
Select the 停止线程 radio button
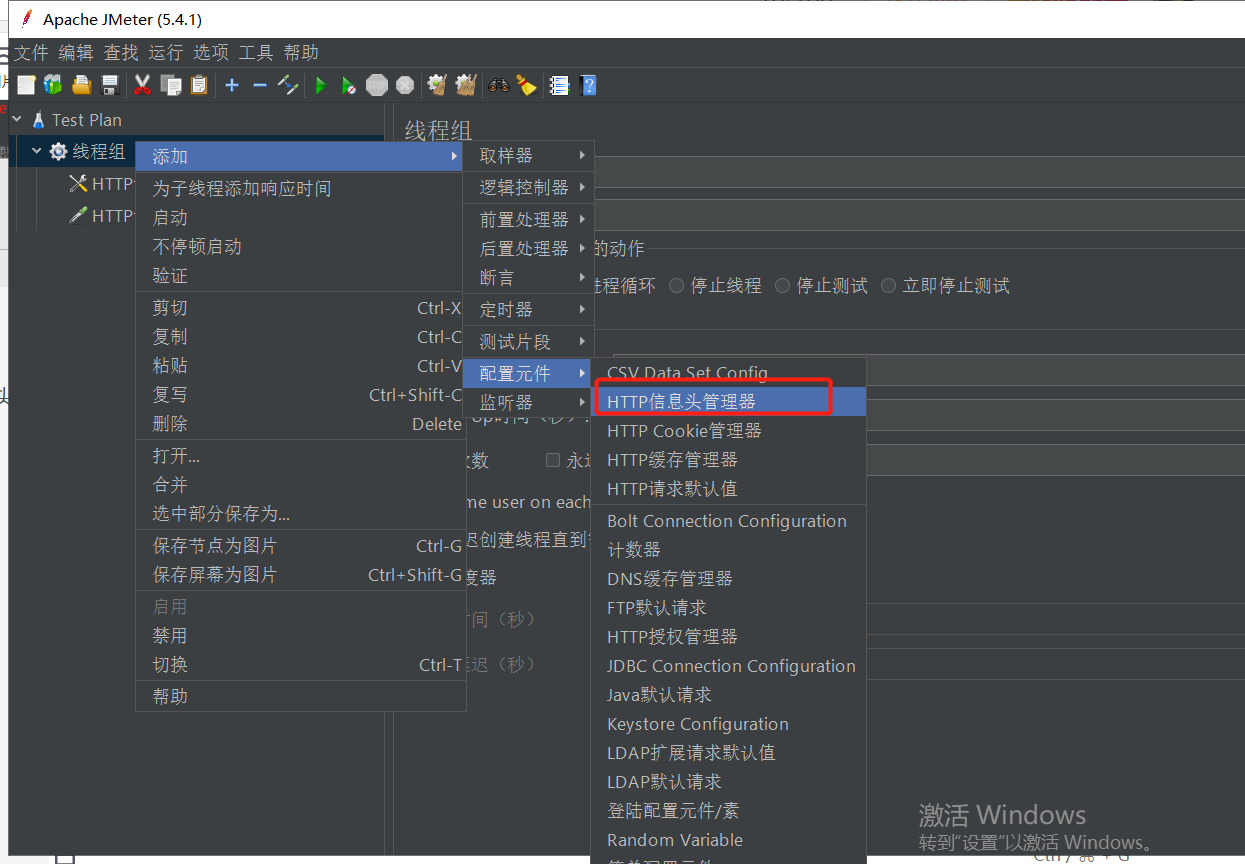676,286
